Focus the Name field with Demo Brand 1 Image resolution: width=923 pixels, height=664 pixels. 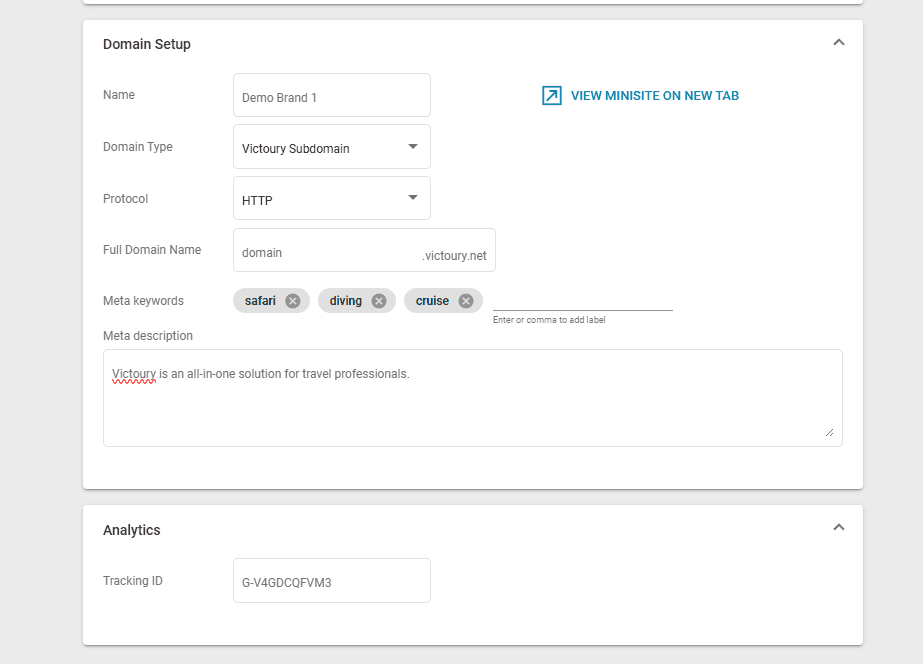(x=331, y=97)
